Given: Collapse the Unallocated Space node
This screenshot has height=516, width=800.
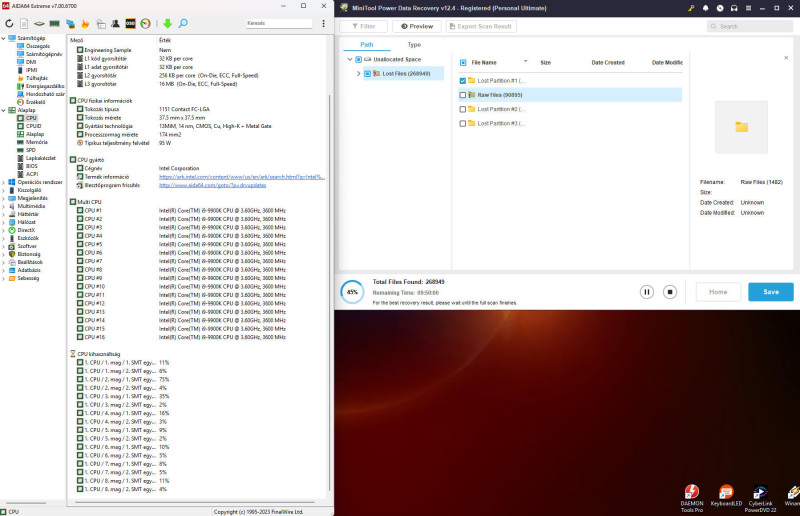Looking at the screenshot, I should coord(349,60).
